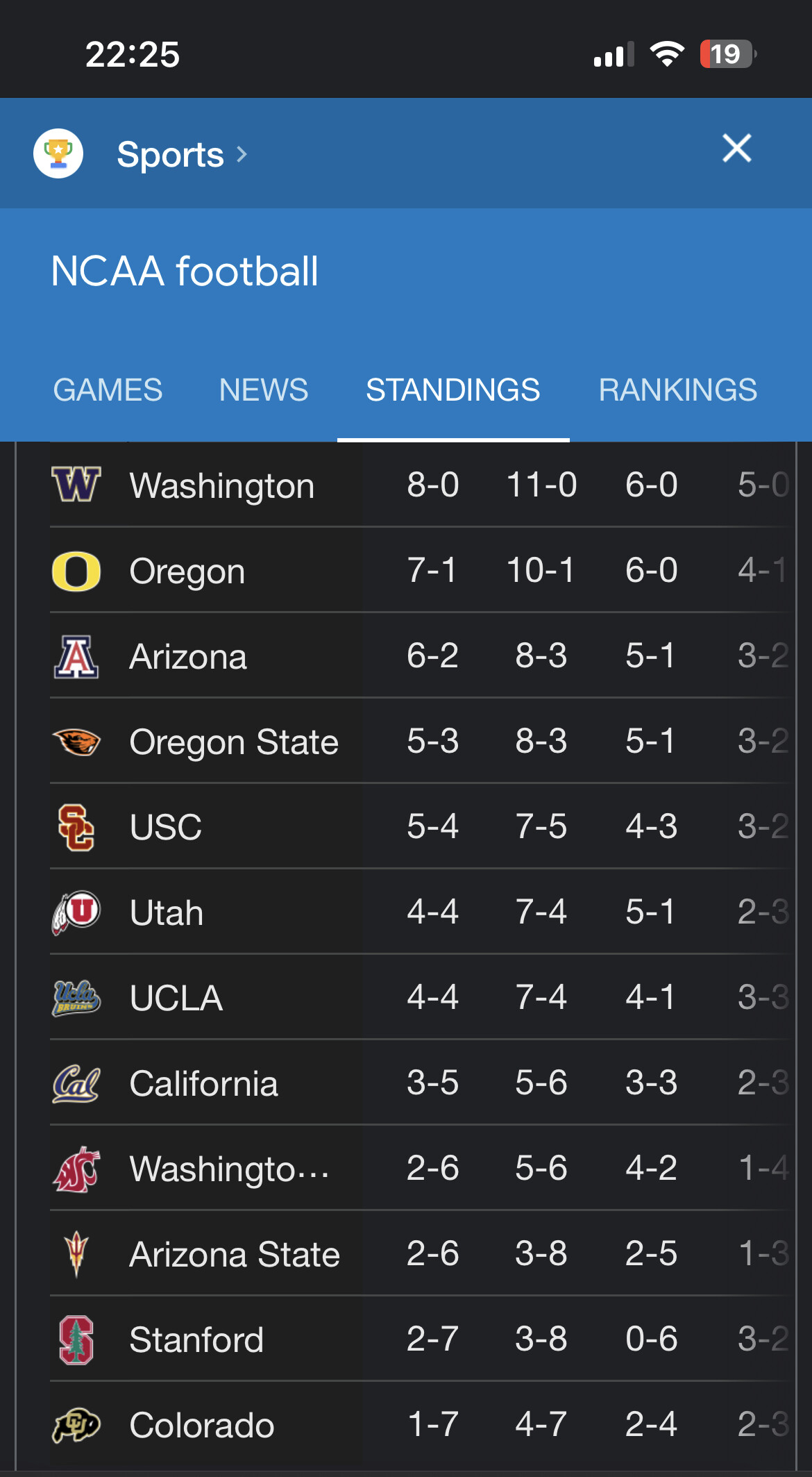Tap the Washington Huskies logo
This screenshot has height=1477, width=812.
point(76,485)
